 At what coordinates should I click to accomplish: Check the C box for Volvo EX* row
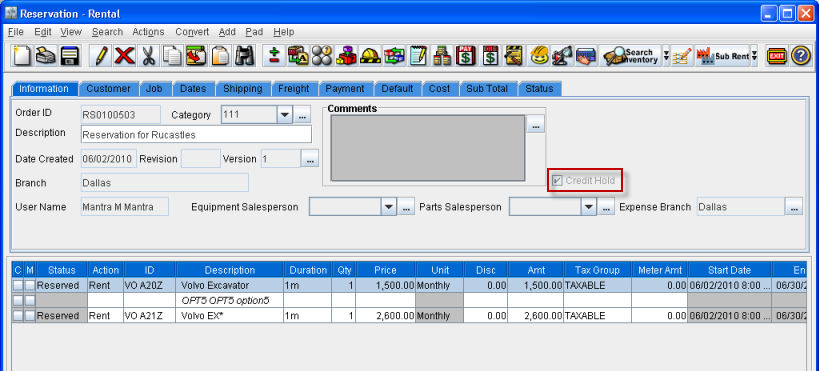pos(18,316)
